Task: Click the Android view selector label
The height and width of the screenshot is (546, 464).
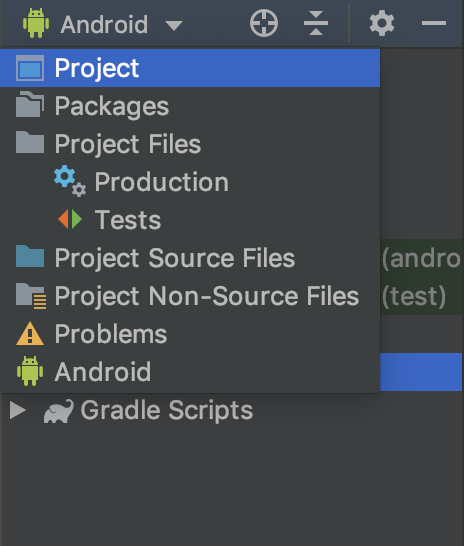Action: 104,24
